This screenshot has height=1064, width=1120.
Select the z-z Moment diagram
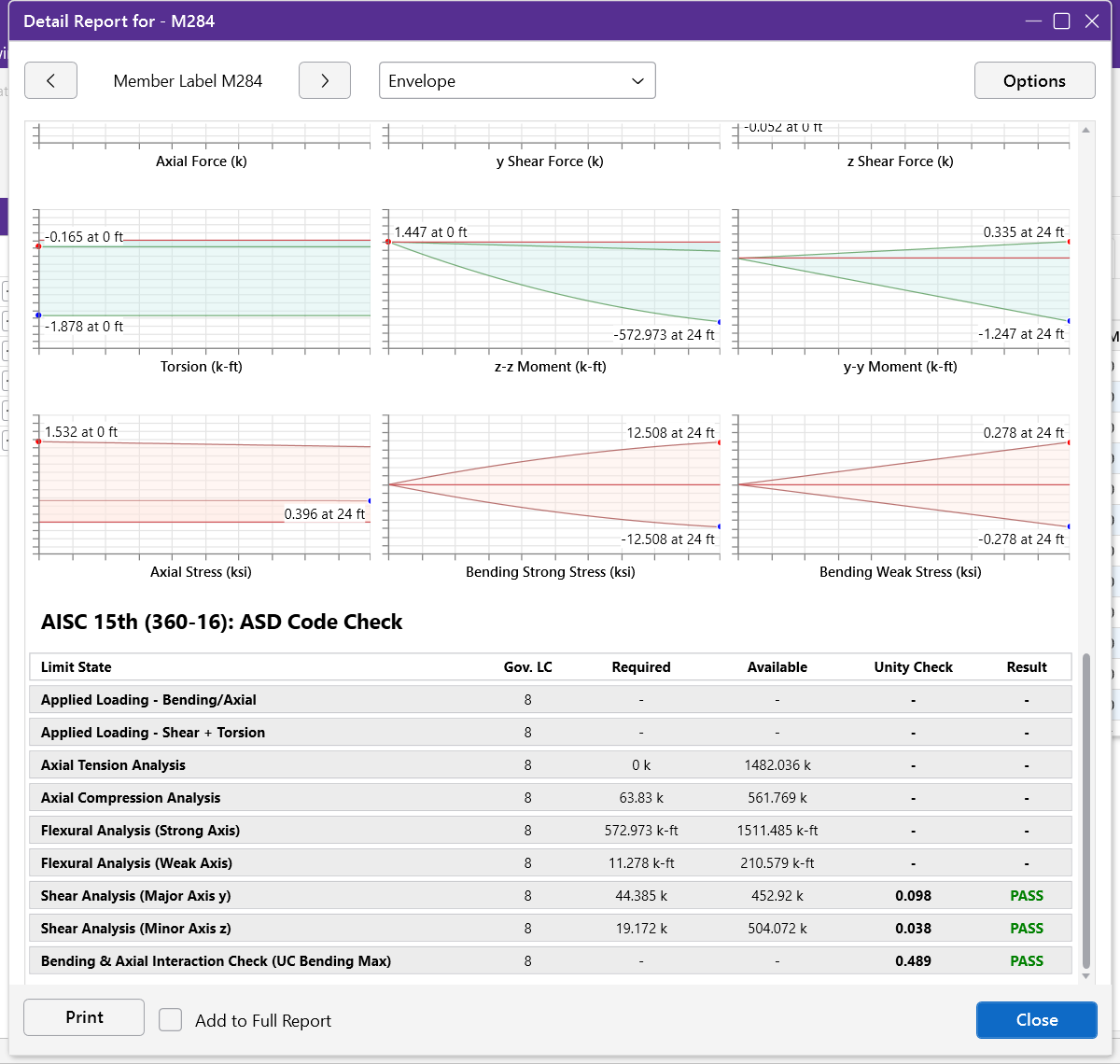(x=553, y=280)
